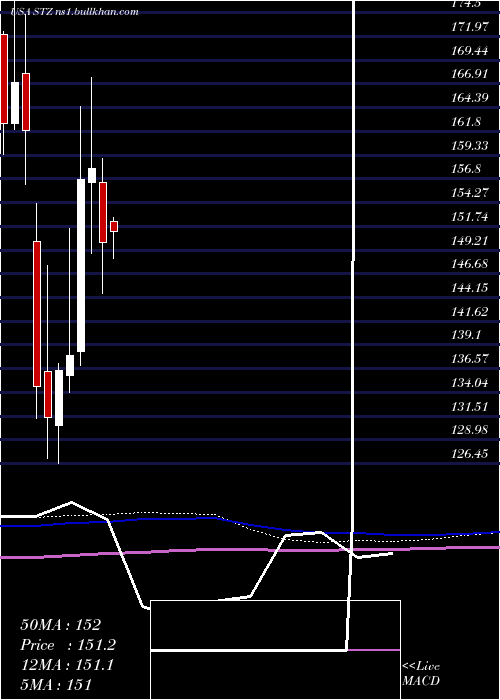500x700 pixels.
Task: Click the 154.27 price axis label
Action: pos(470,193)
